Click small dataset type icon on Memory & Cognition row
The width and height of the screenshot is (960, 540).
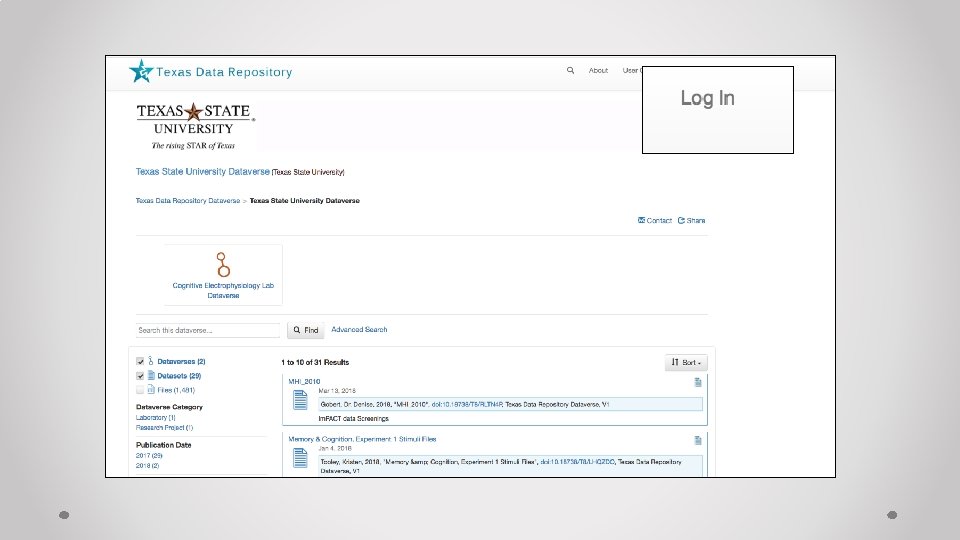(x=698, y=440)
